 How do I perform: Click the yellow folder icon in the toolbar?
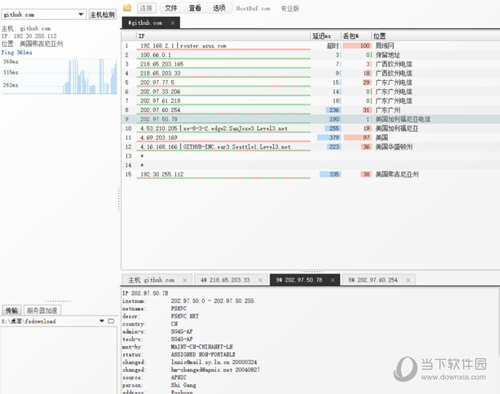[x=127, y=8]
